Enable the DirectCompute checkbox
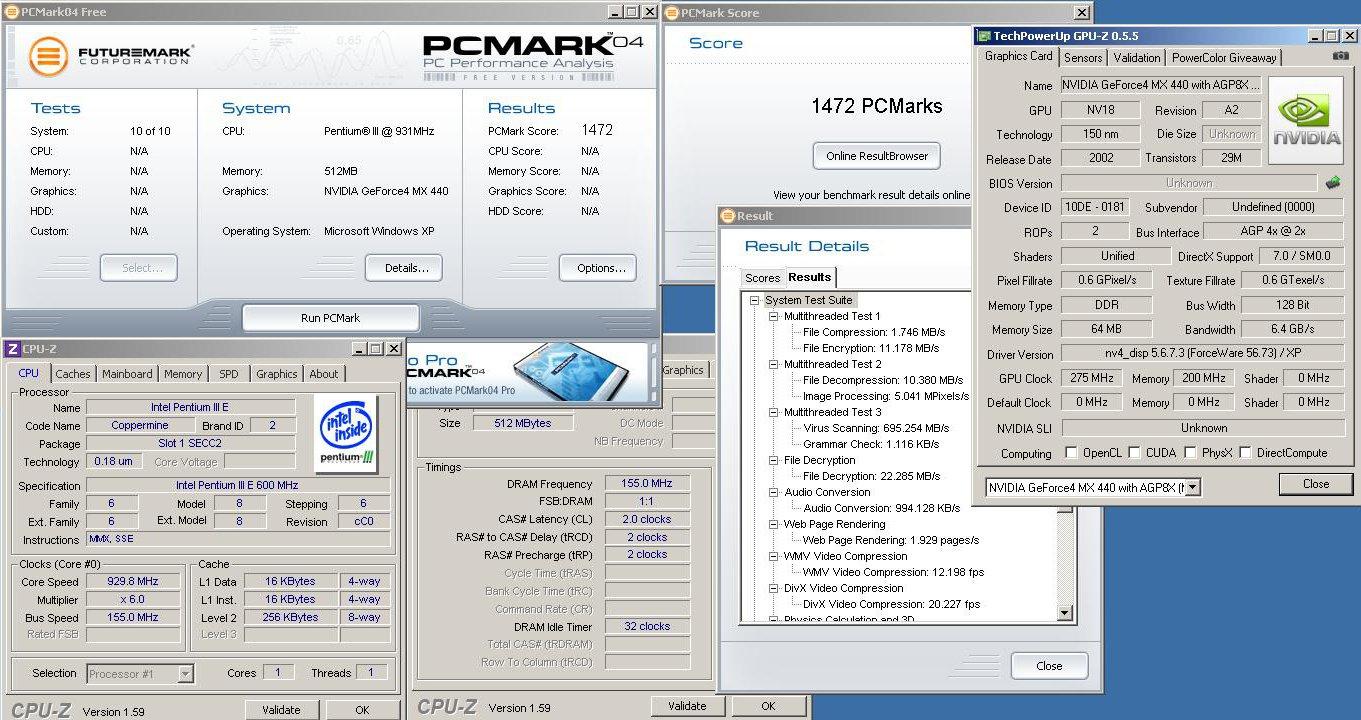The image size is (1361, 720). tap(1245, 453)
